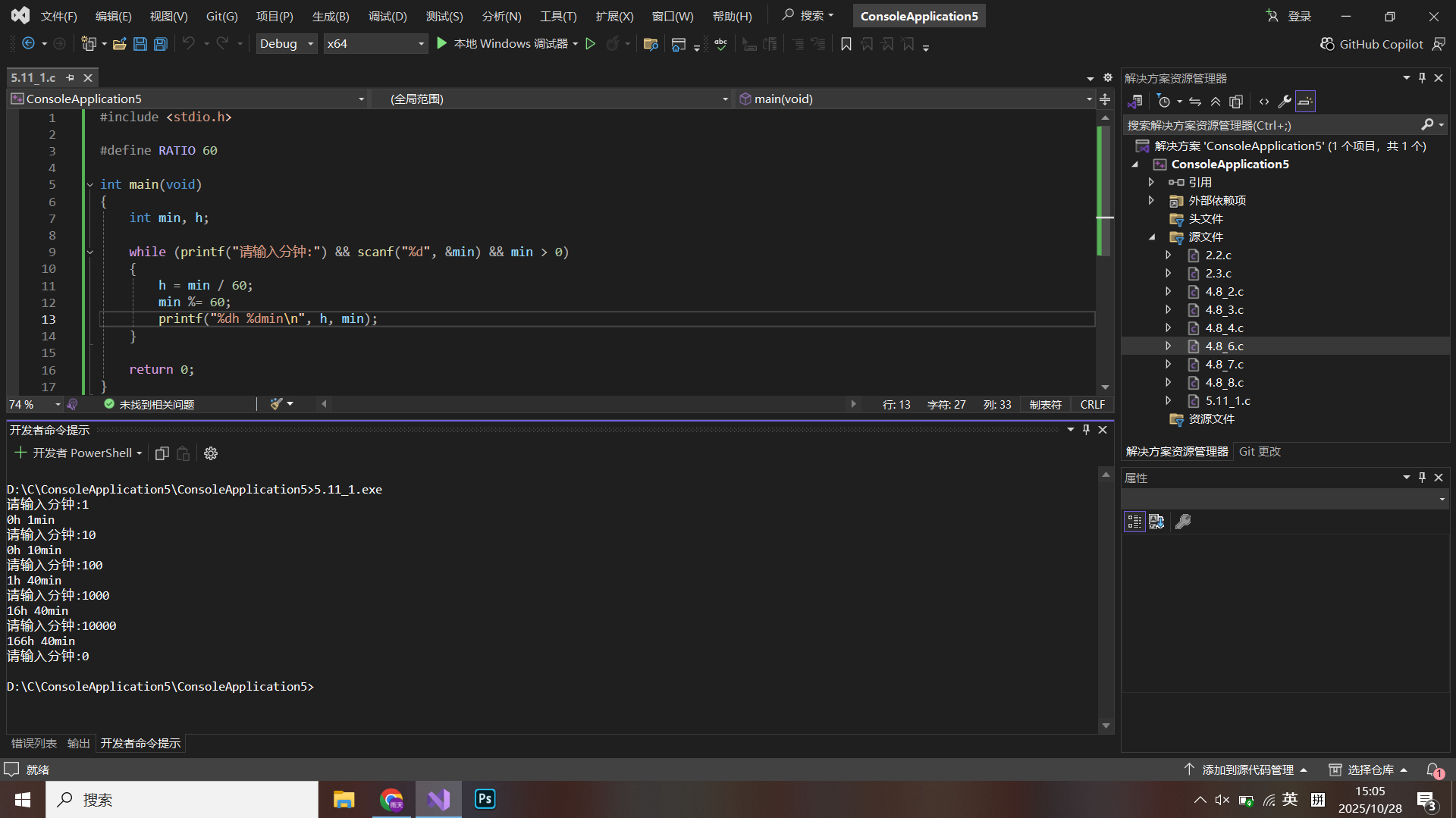Click the Save All toolbar icon
Viewport: 1456px width, 818px height.
pyautogui.click(x=161, y=44)
